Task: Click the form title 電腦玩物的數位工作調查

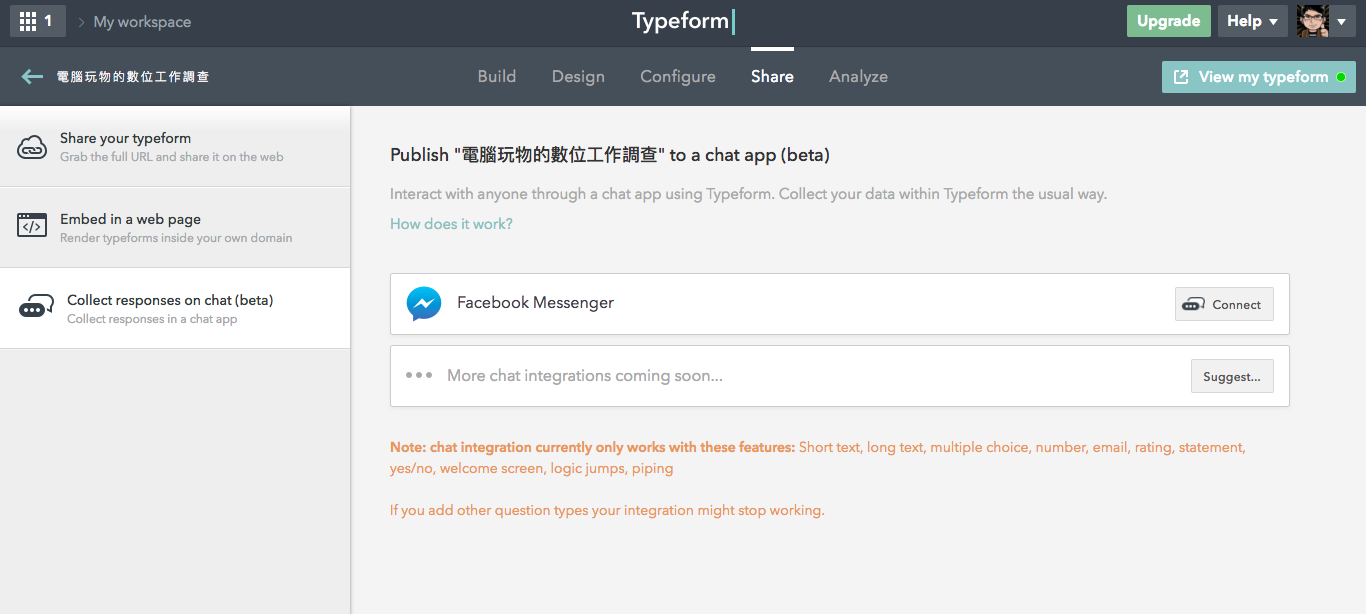Action: point(133,77)
